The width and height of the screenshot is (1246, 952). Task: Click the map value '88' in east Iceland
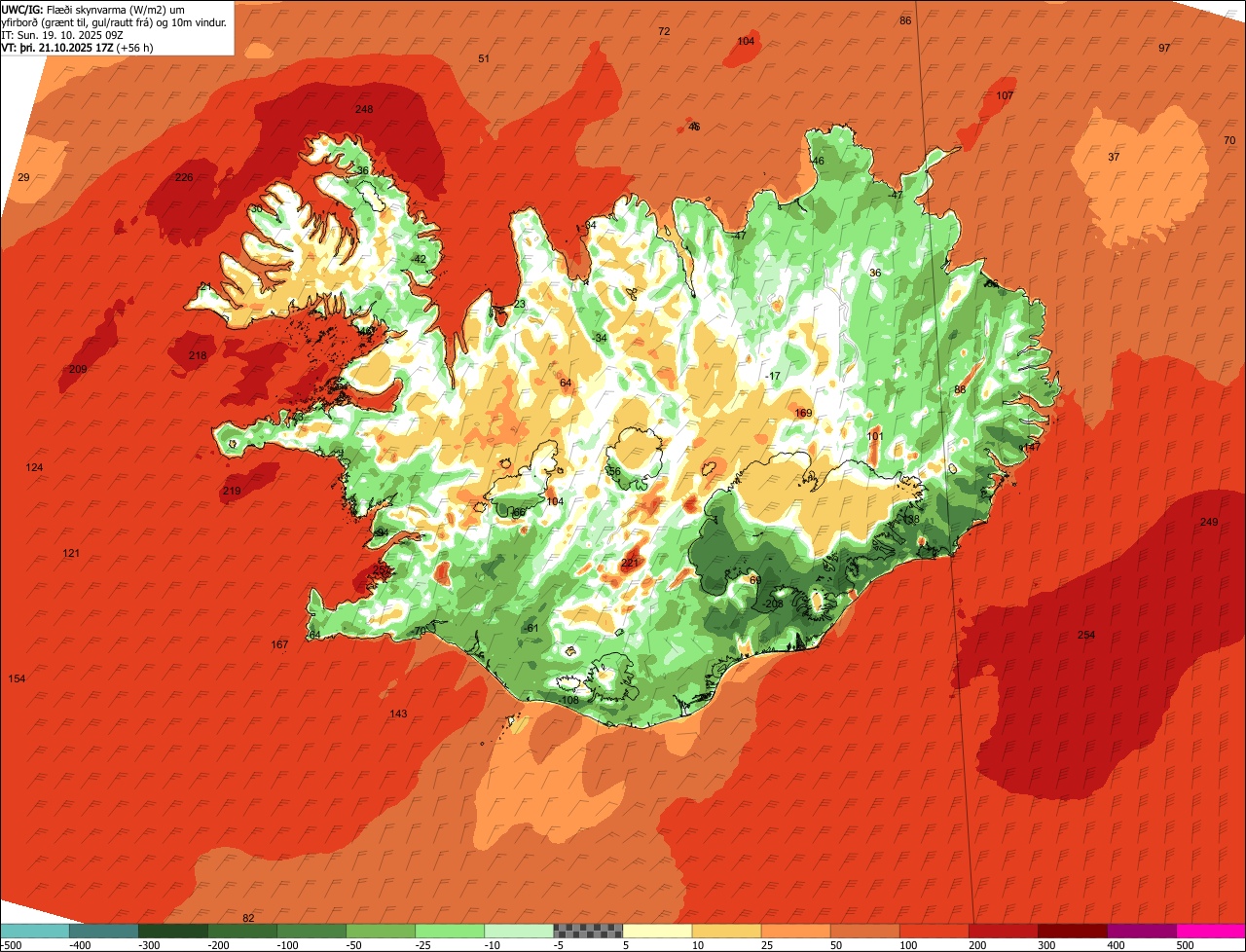[960, 389]
